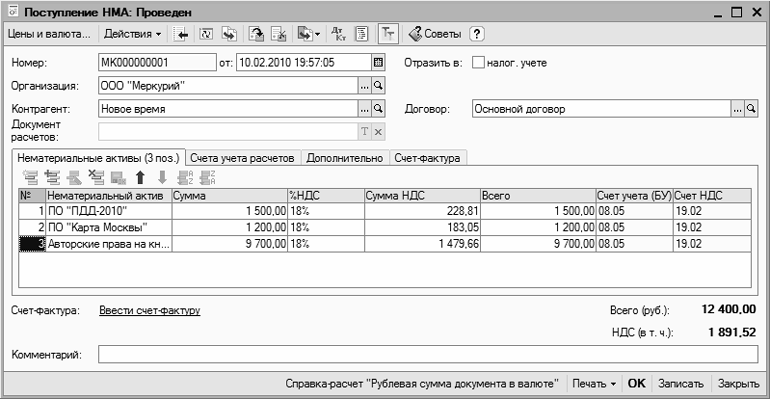Open the Дополнительно tab
Screen dimensions: 770x399
[345, 158]
